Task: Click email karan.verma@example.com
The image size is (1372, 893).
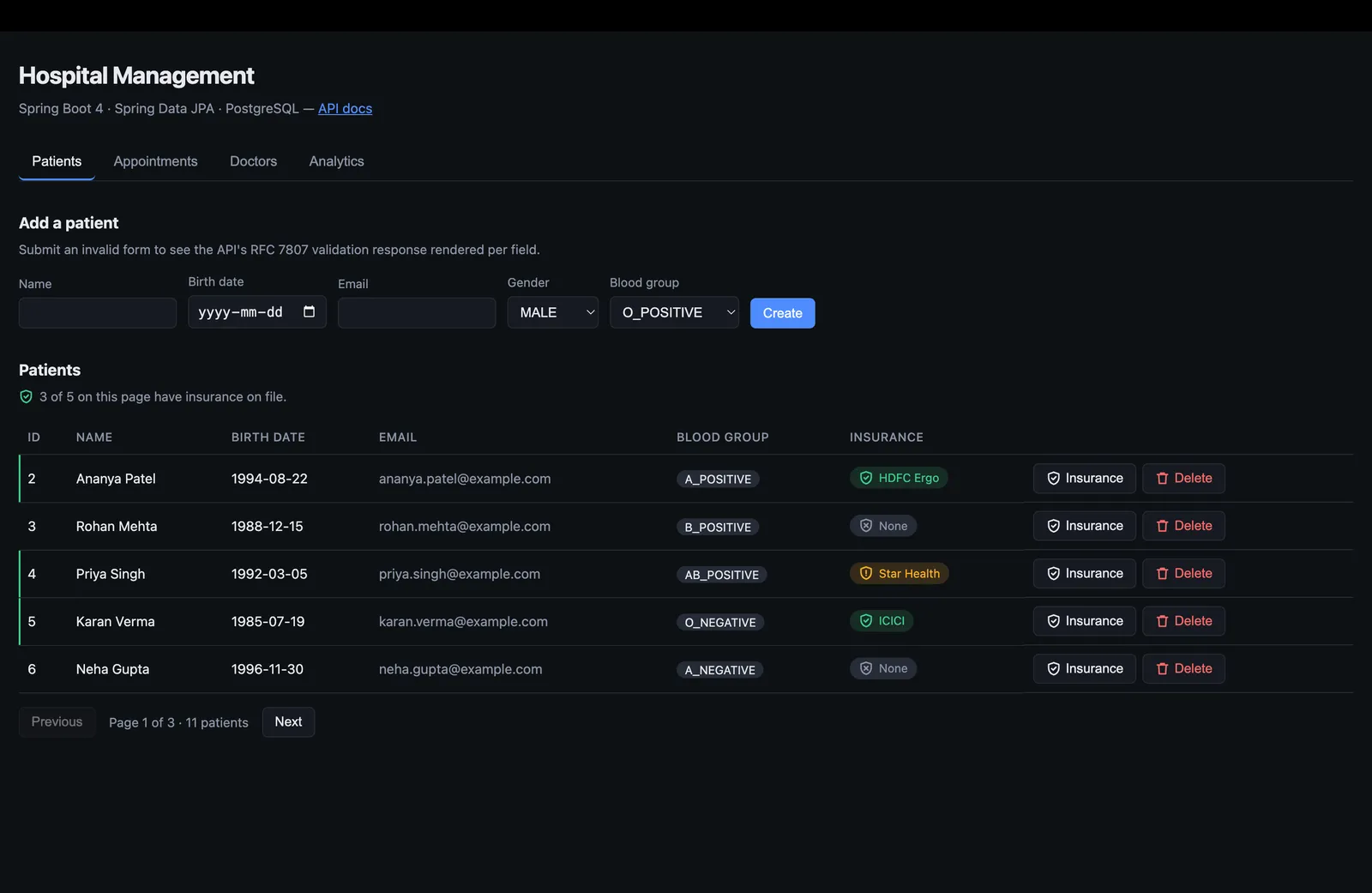Action: pos(463,621)
